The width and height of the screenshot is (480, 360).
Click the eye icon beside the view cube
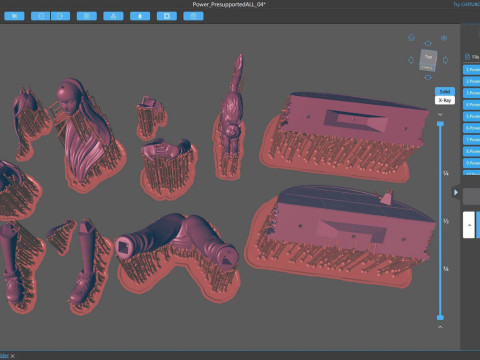point(444,38)
